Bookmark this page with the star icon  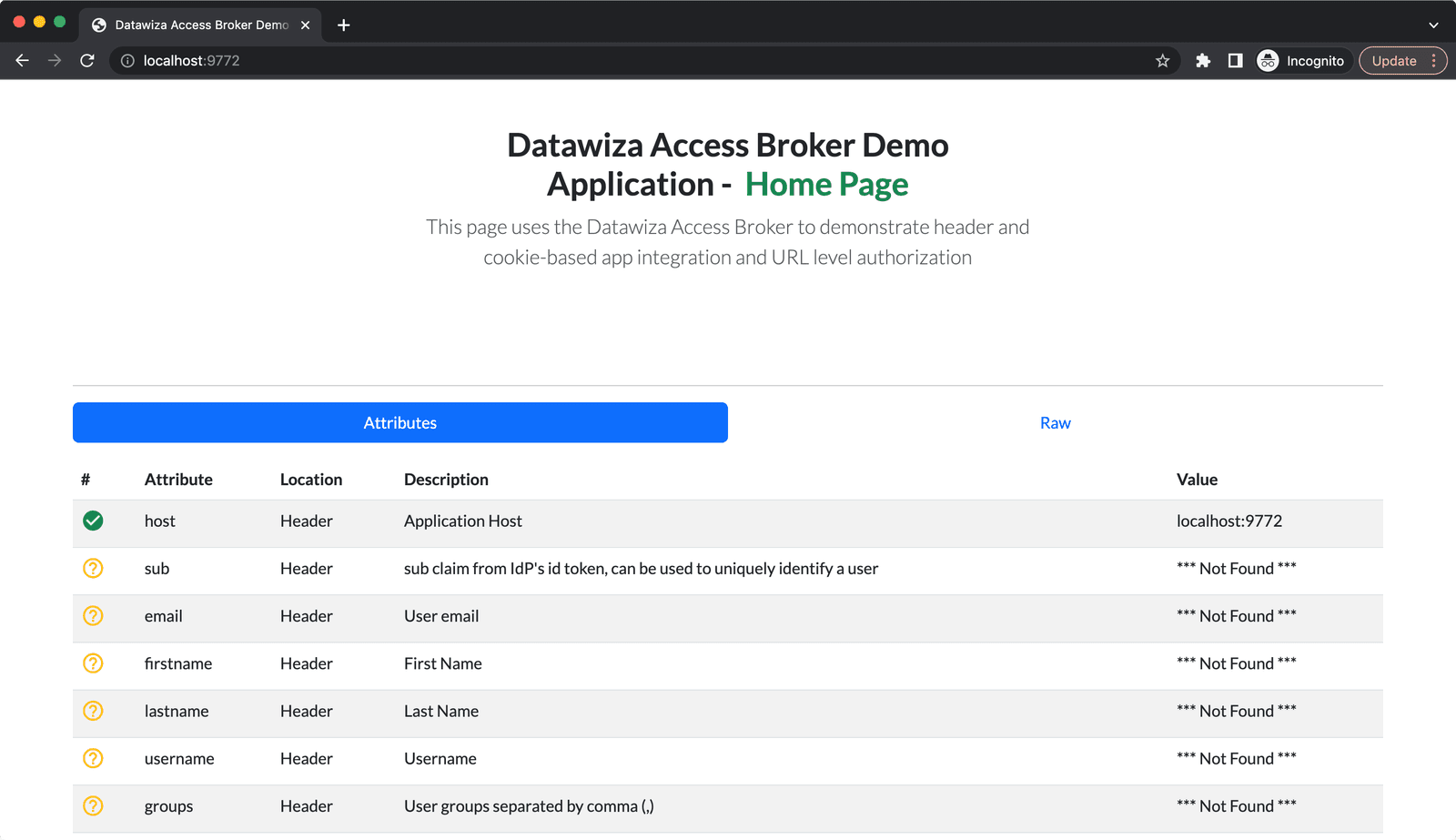point(1162,61)
